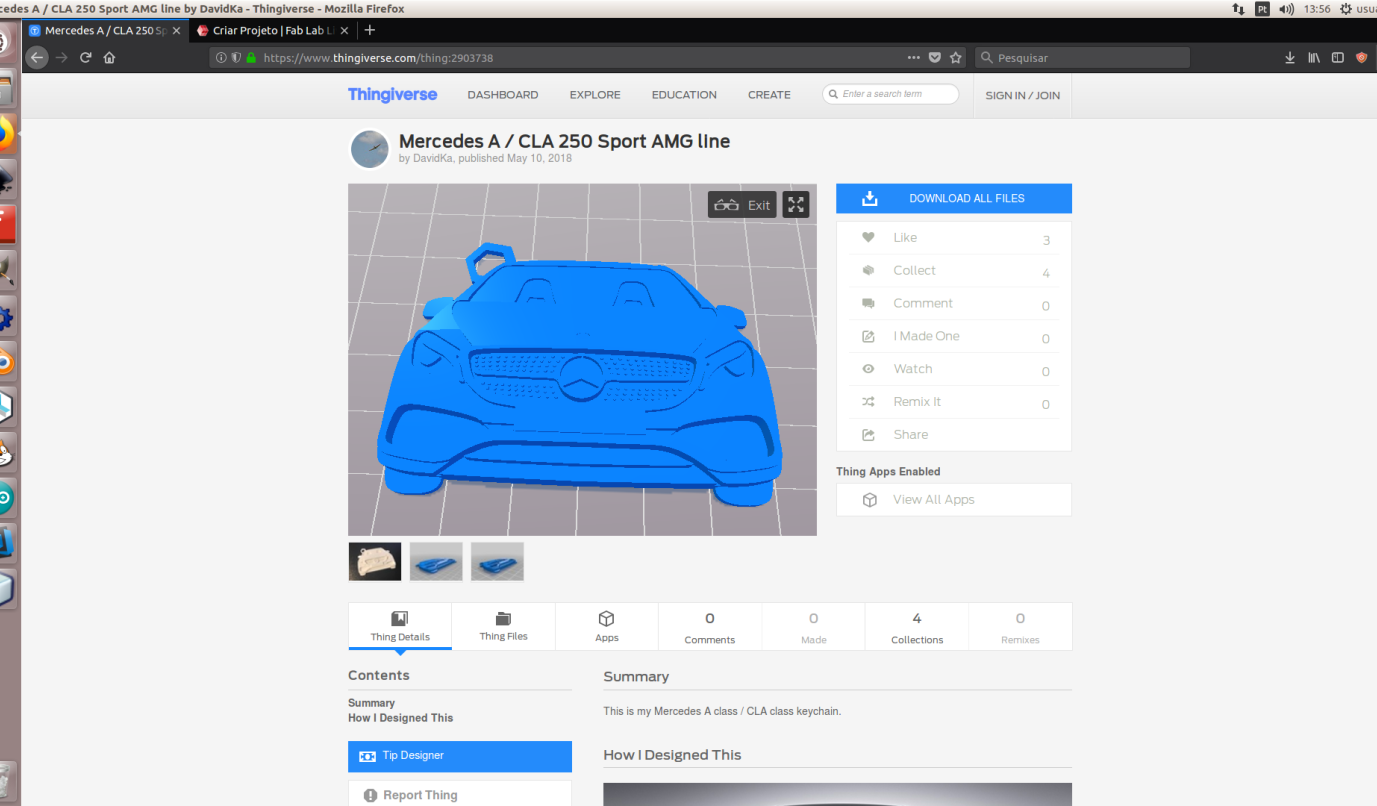Open the Apps tab
Screen dimensions: 1377x806
coord(607,626)
